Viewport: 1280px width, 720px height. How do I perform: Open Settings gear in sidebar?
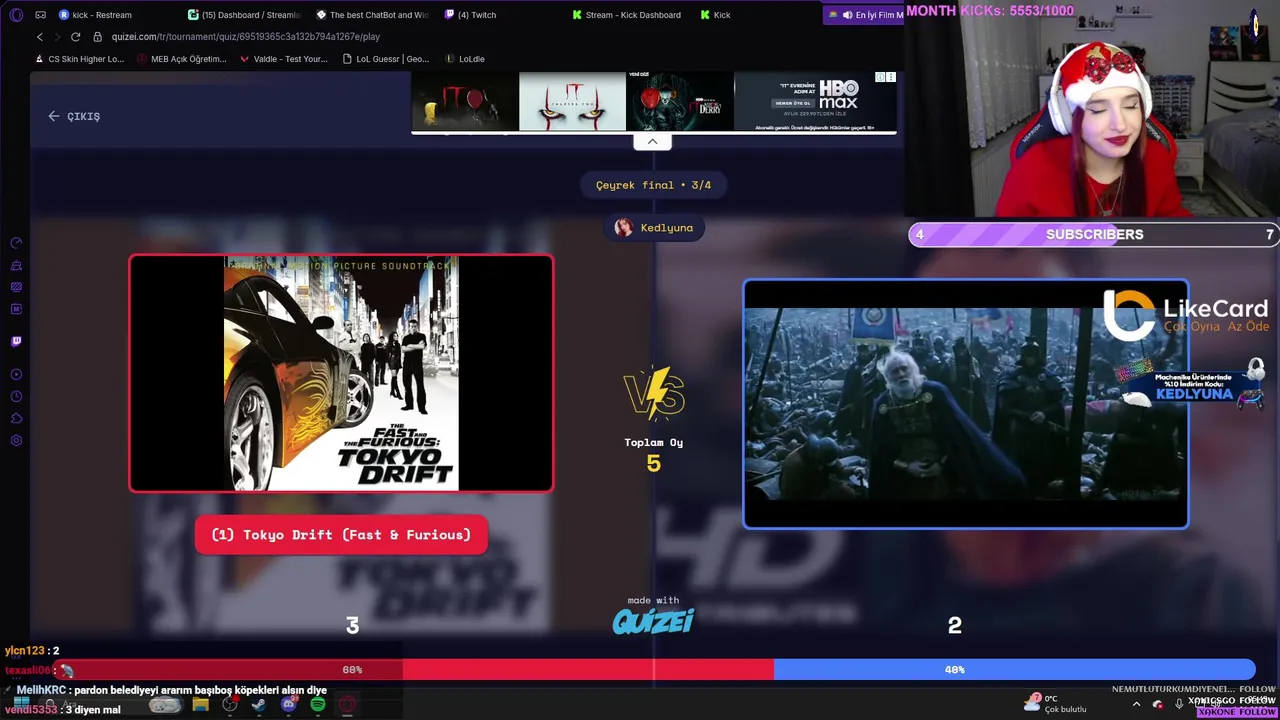[x=16, y=441]
